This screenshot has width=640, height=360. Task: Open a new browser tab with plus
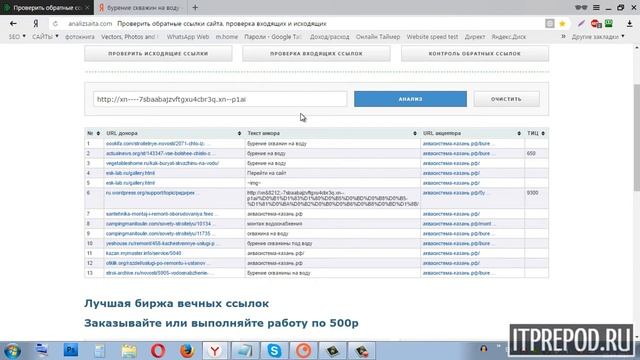click(x=195, y=7)
